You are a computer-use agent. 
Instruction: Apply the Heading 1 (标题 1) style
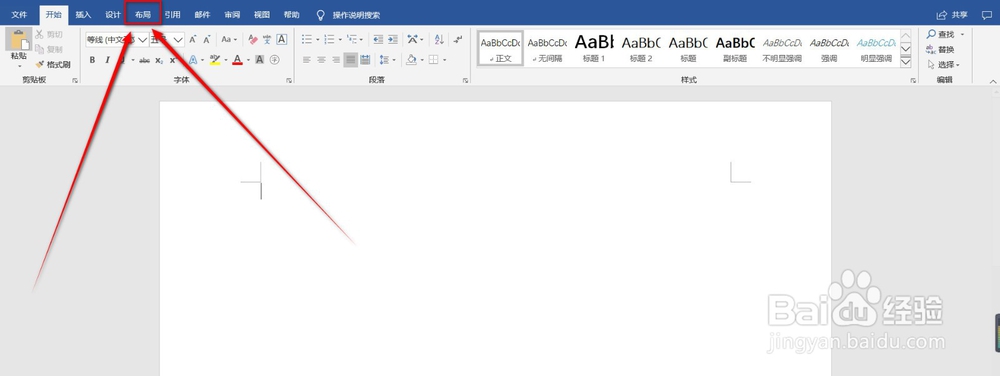(x=594, y=48)
